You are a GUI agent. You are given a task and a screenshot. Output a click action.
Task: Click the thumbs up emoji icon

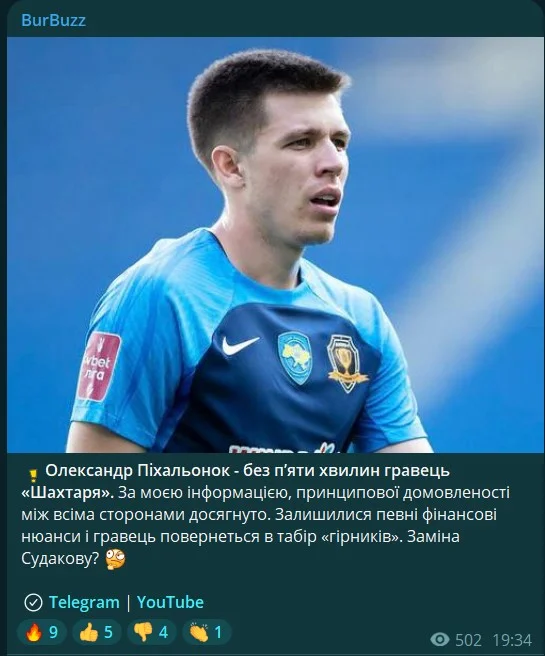(x=88, y=632)
